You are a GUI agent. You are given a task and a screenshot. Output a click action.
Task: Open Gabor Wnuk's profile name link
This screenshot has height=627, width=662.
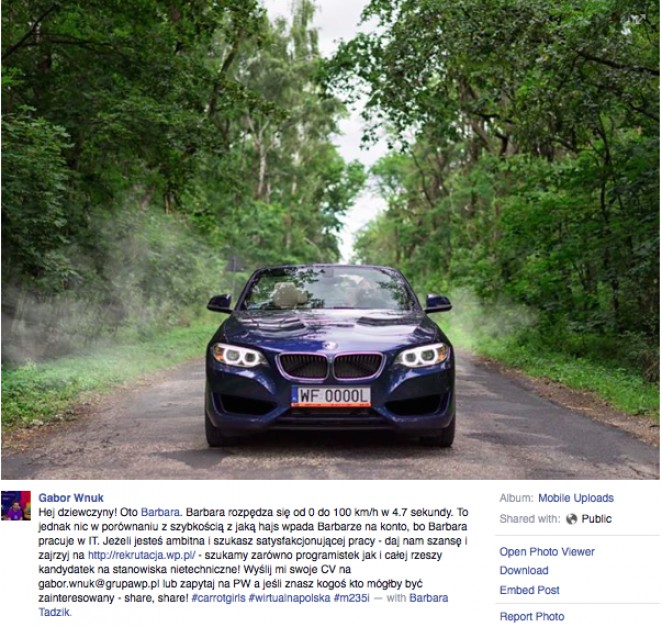pyautogui.click(x=71, y=498)
